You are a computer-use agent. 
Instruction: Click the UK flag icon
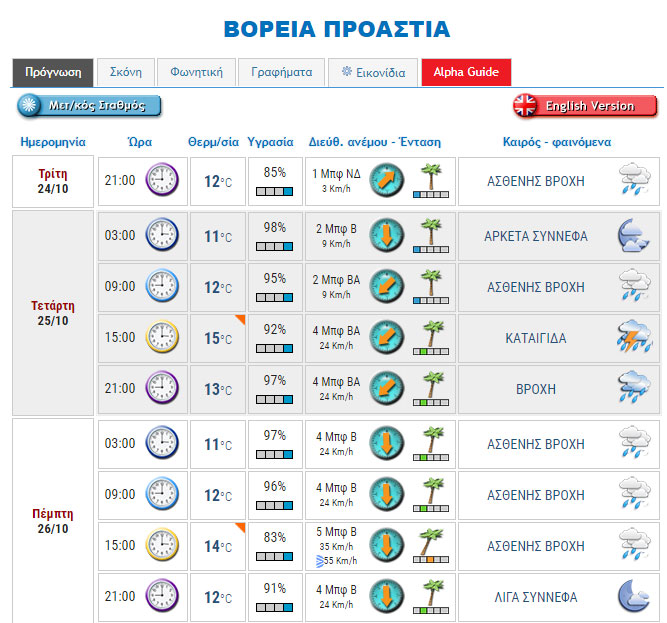525,106
